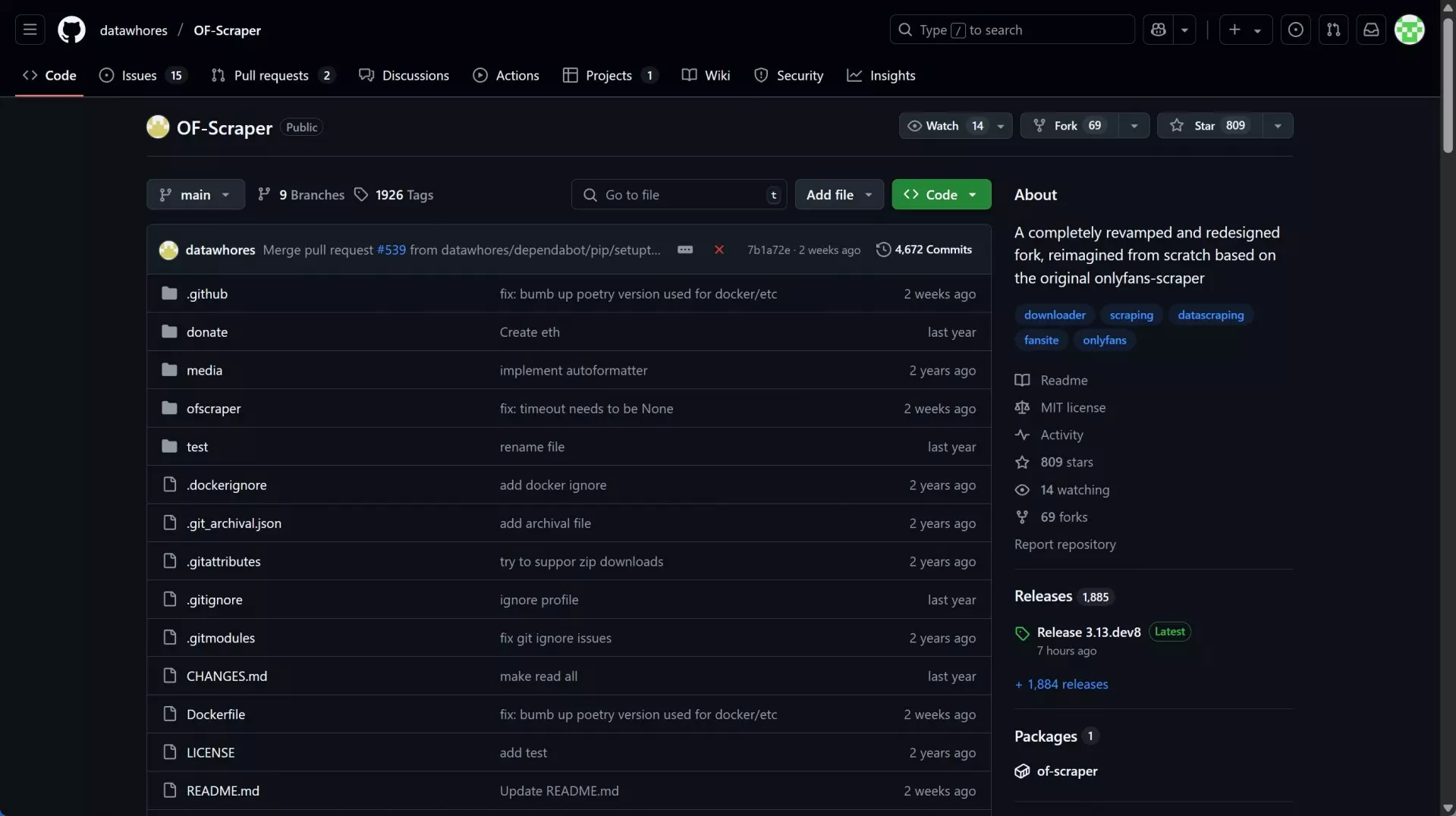1456x816 pixels.
Task: Click the Dockerfile file icon
Action: click(169, 714)
